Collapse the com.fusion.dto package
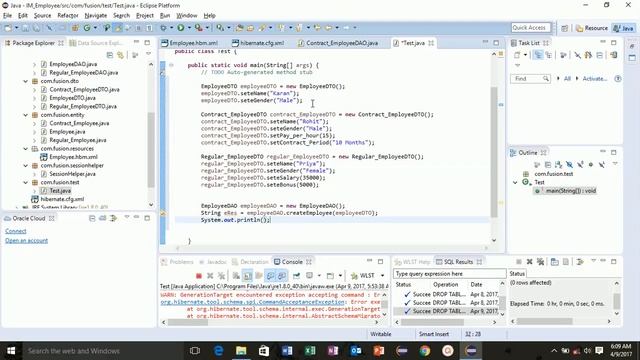 click(26, 81)
